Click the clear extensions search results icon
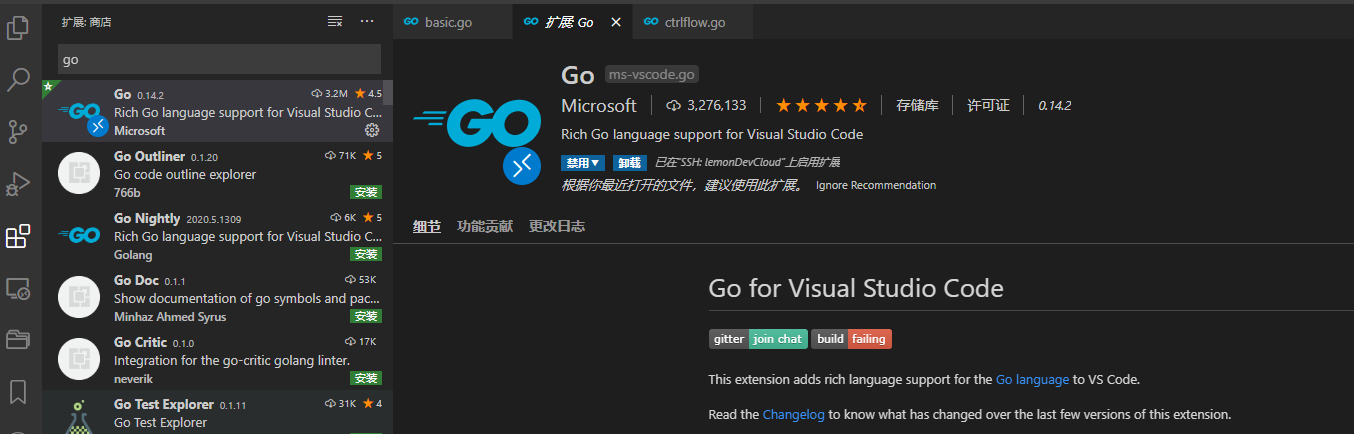The image size is (1354, 434). [335, 21]
